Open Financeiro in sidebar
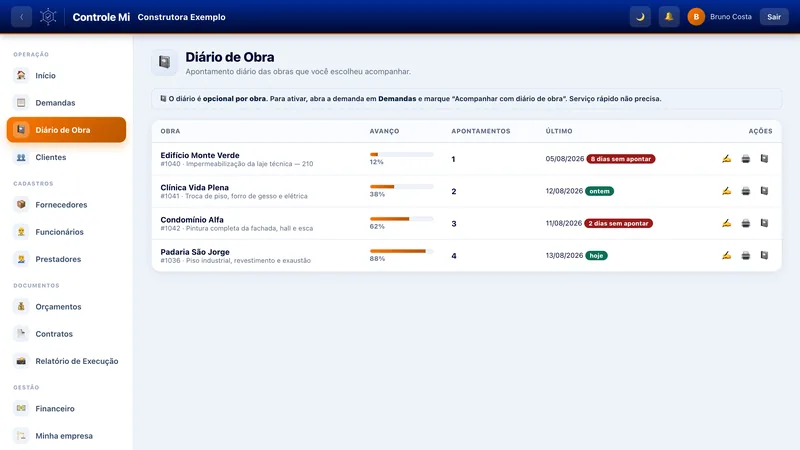The width and height of the screenshot is (800, 450). (x=66, y=409)
